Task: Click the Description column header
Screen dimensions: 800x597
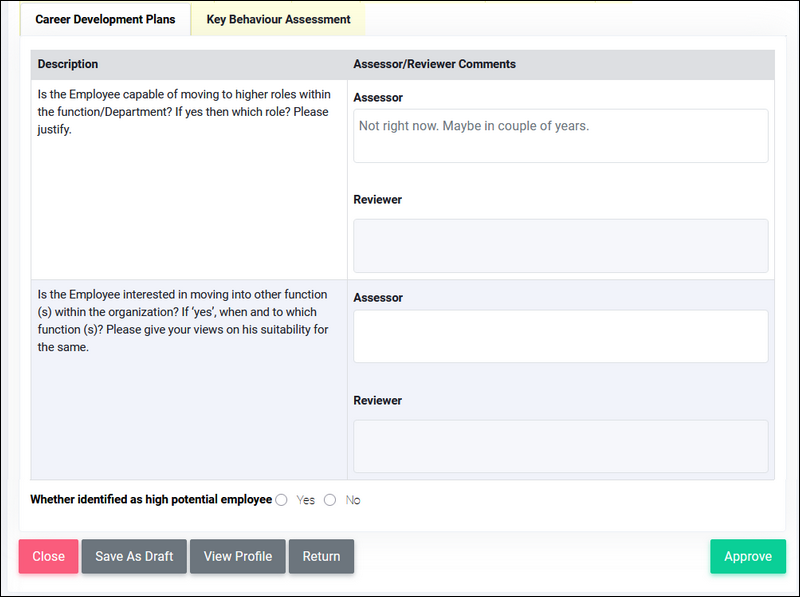Action: [x=68, y=64]
